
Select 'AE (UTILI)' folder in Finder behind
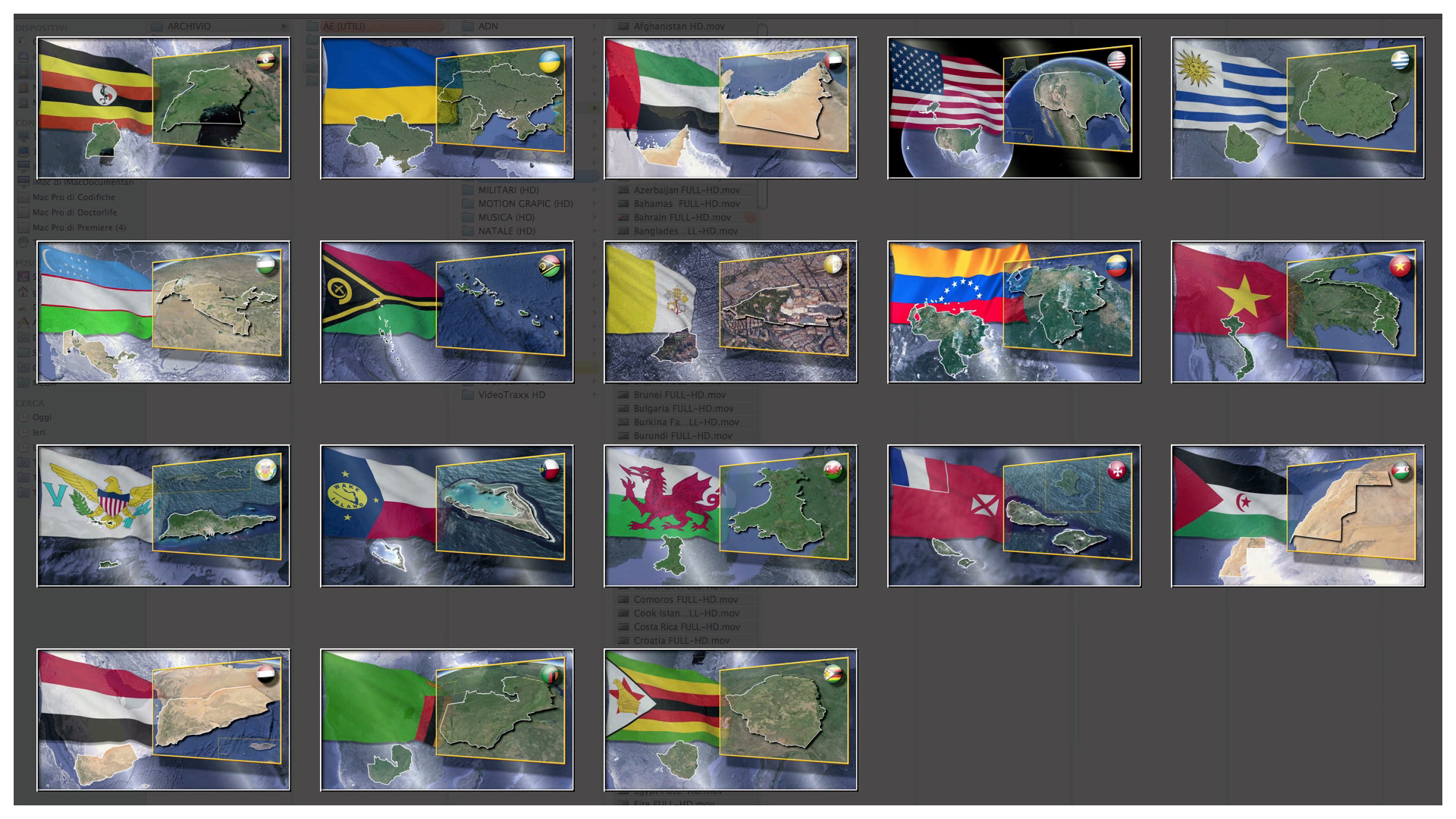pos(375,27)
